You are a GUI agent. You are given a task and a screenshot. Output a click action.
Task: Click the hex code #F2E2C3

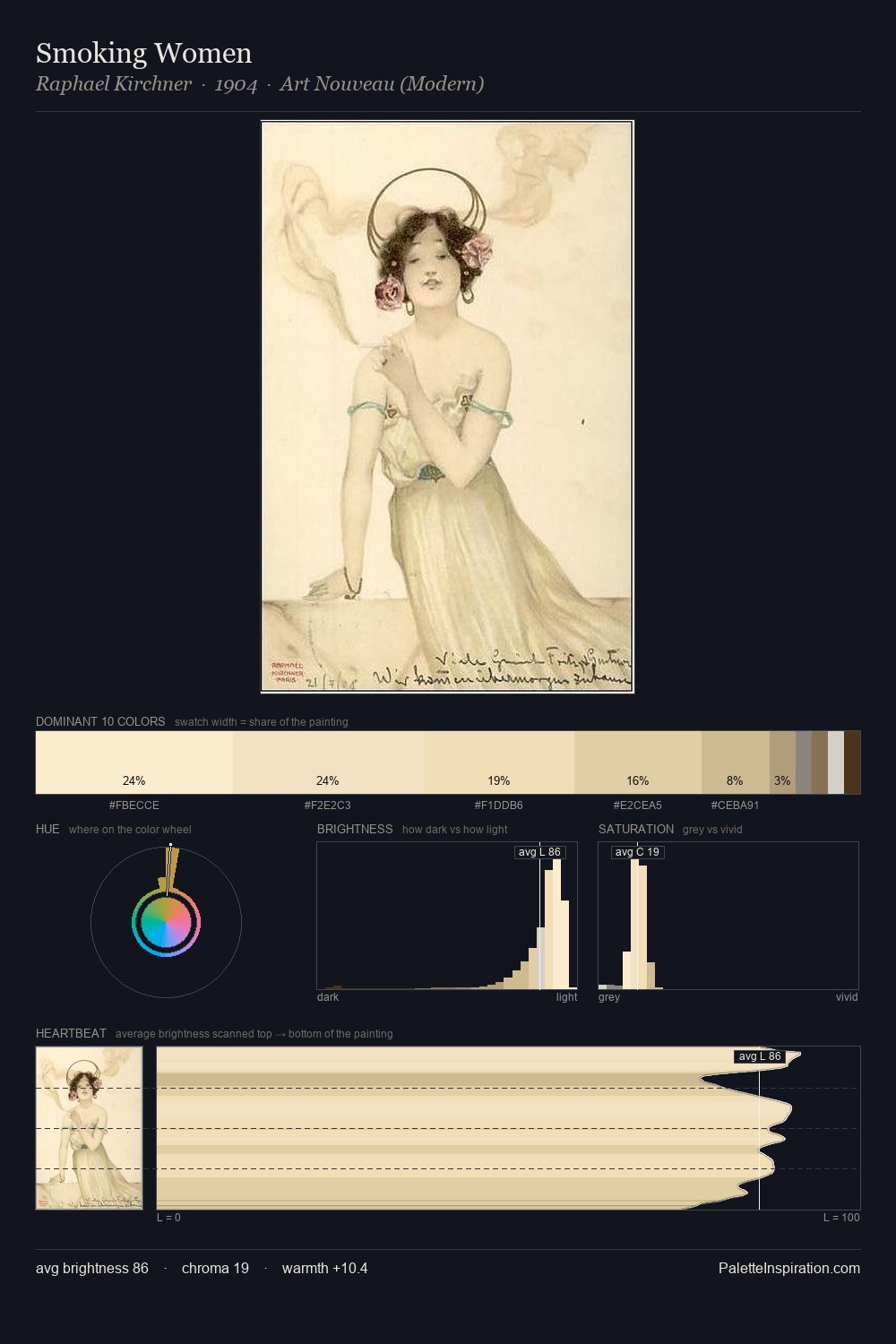tap(328, 806)
